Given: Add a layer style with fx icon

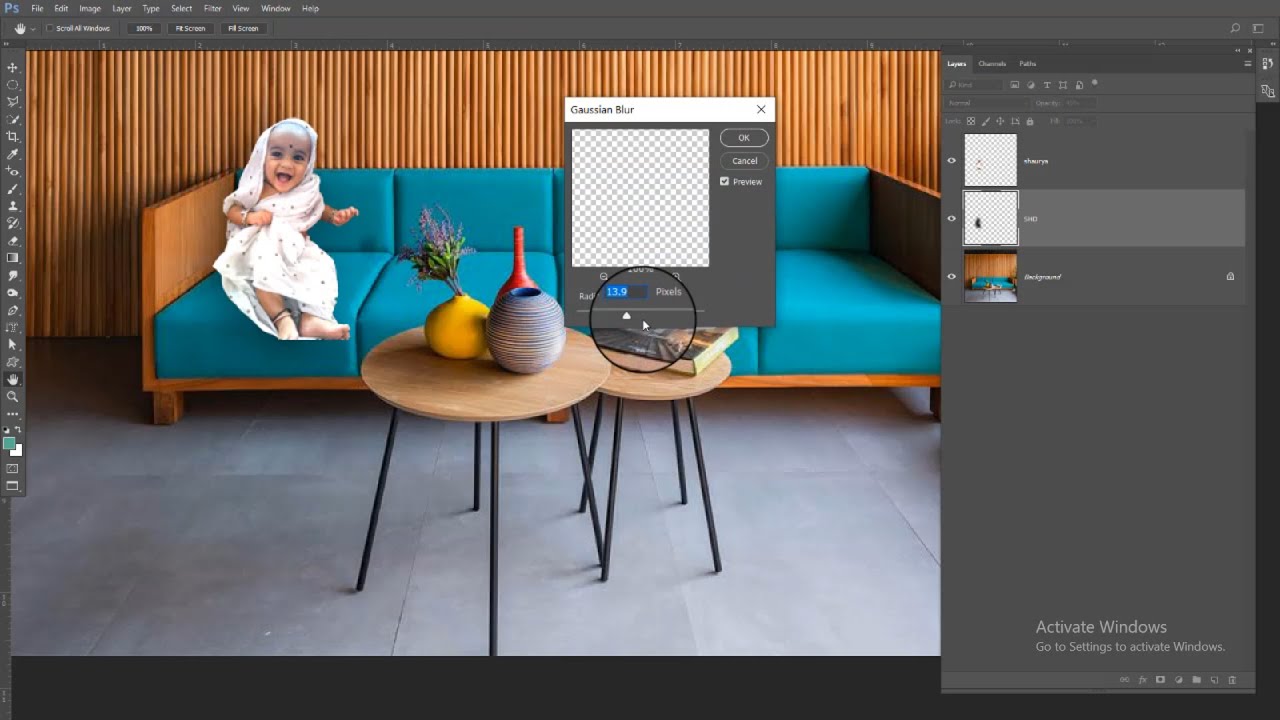Looking at the screenshot, I should pyautogui.click(x=1142, y=680).
